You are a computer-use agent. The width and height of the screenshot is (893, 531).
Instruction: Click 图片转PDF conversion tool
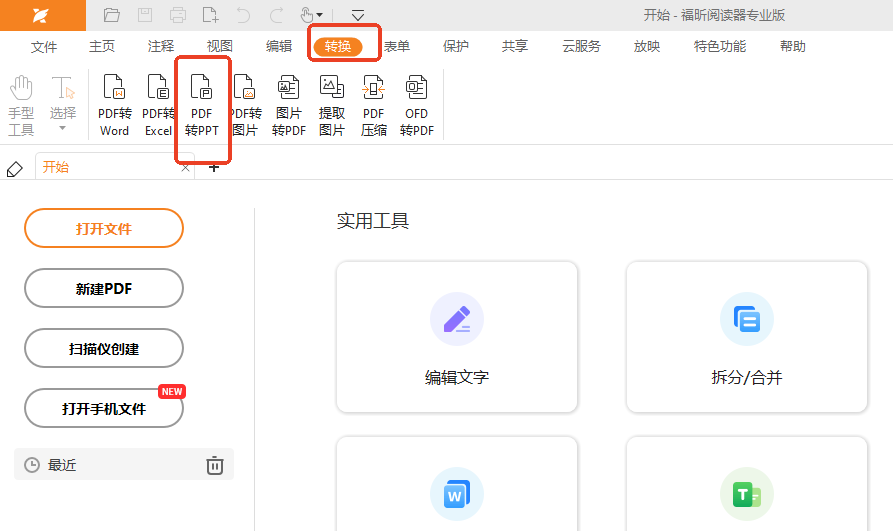(x=289, y=105)
